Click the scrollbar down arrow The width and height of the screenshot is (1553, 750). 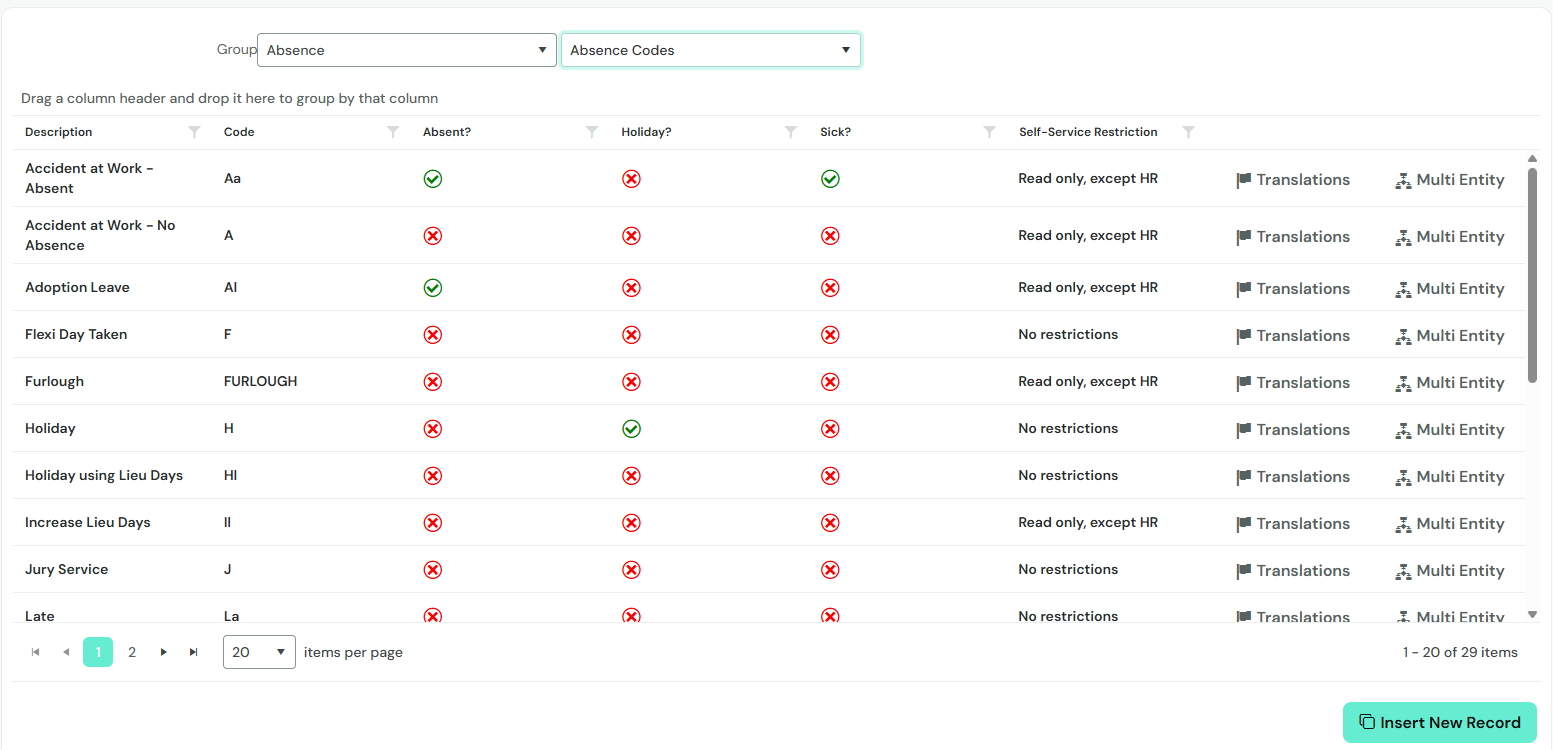[1533, 615]
